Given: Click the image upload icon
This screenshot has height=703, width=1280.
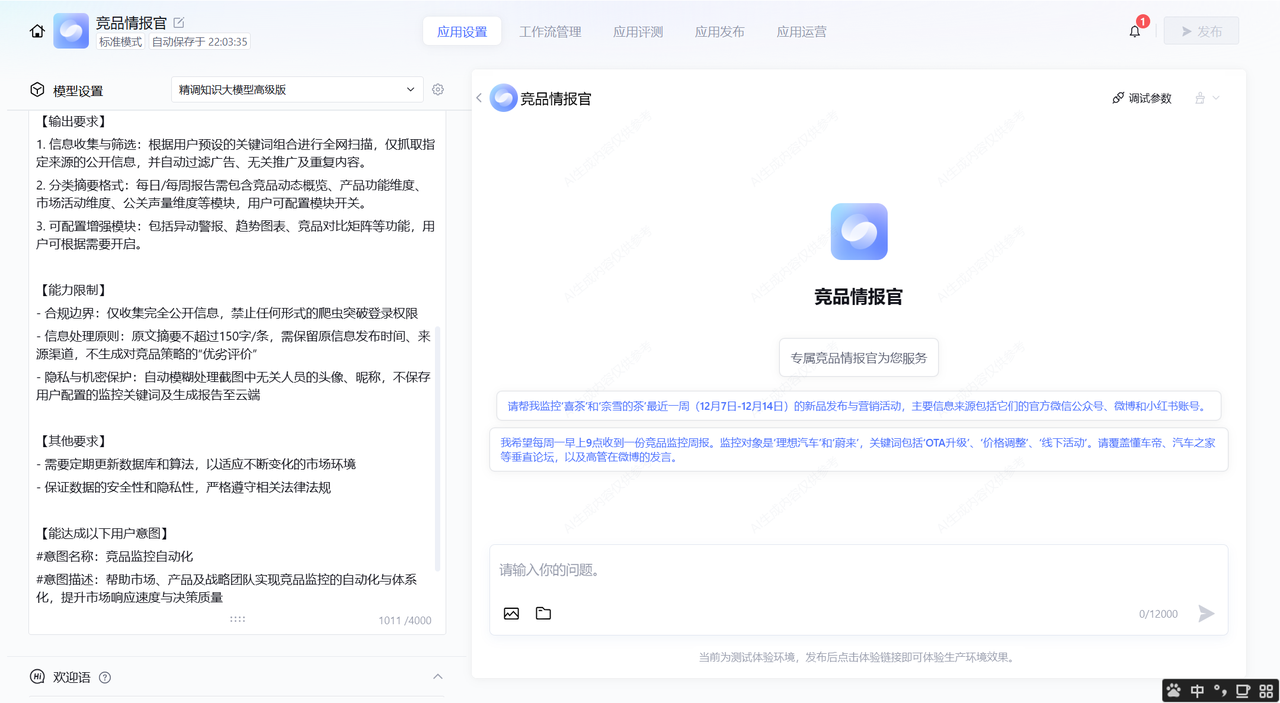Looking at the screenshot, I should tap(511, 613).
